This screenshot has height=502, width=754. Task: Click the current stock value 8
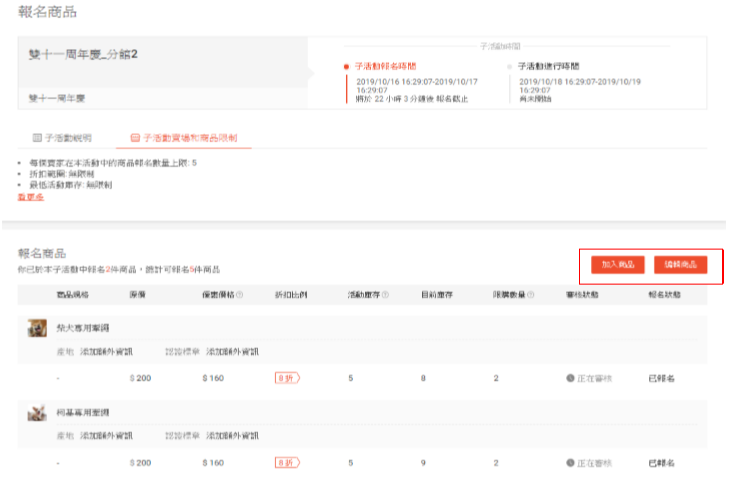point(423,378)
